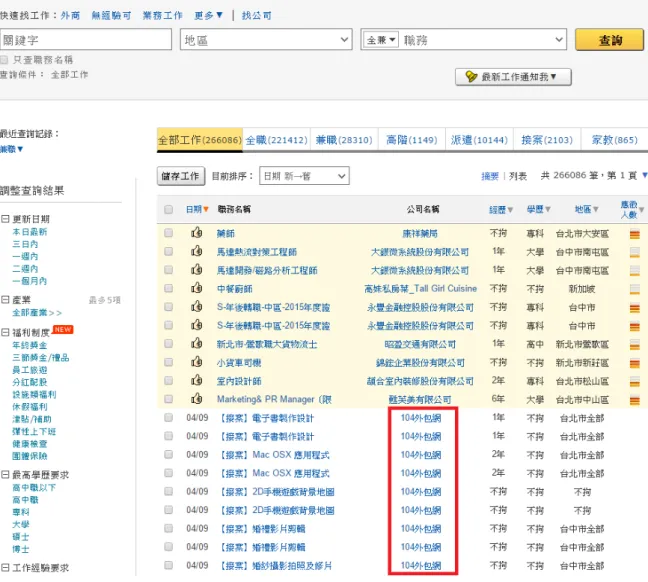Click the yellow 查詢 search button
648x582 pixels.
(x=610, y=40)
